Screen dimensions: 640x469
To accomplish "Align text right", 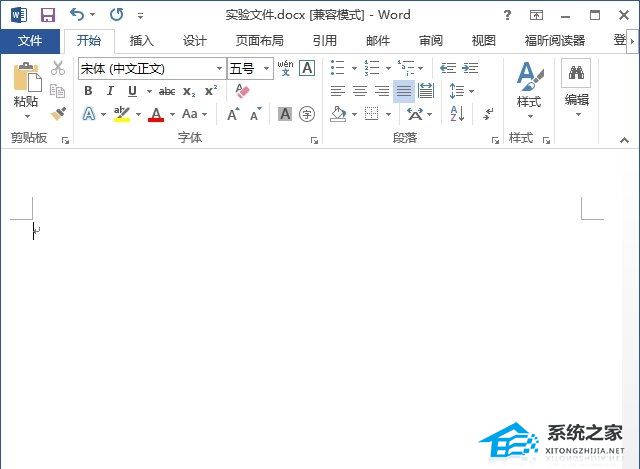I will 382,91.
